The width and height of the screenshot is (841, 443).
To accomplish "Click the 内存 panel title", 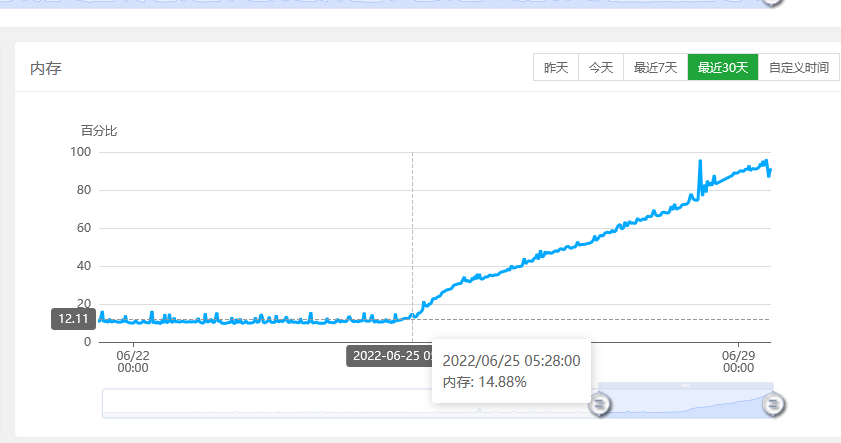I will (46, 68).
